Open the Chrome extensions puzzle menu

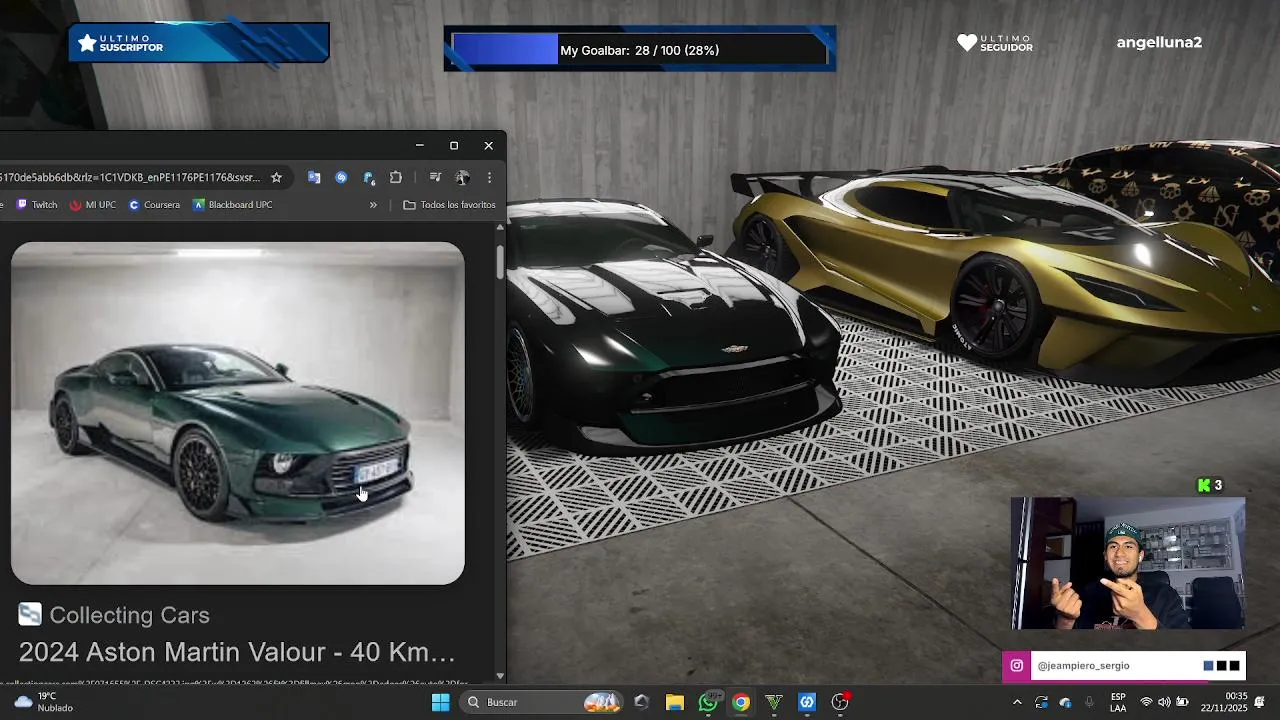pyautogui.click(x=396, y=178)
